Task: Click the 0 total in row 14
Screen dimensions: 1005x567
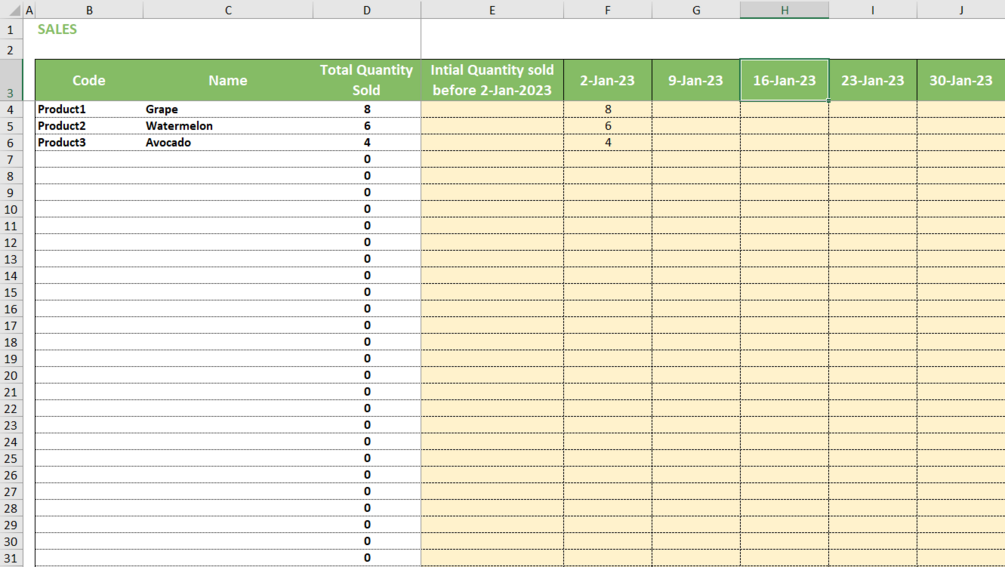Action: (367, 276)
